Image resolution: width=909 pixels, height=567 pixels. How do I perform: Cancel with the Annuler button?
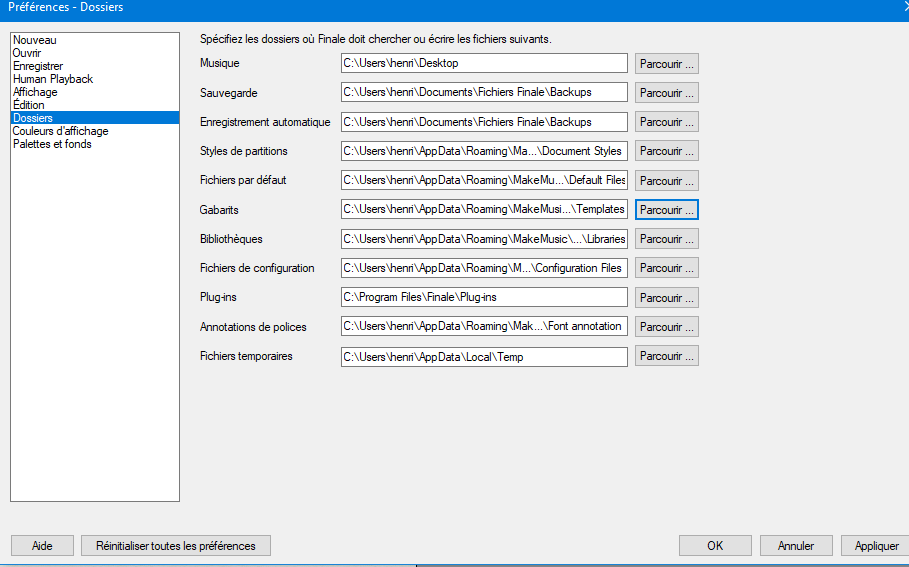796,546
